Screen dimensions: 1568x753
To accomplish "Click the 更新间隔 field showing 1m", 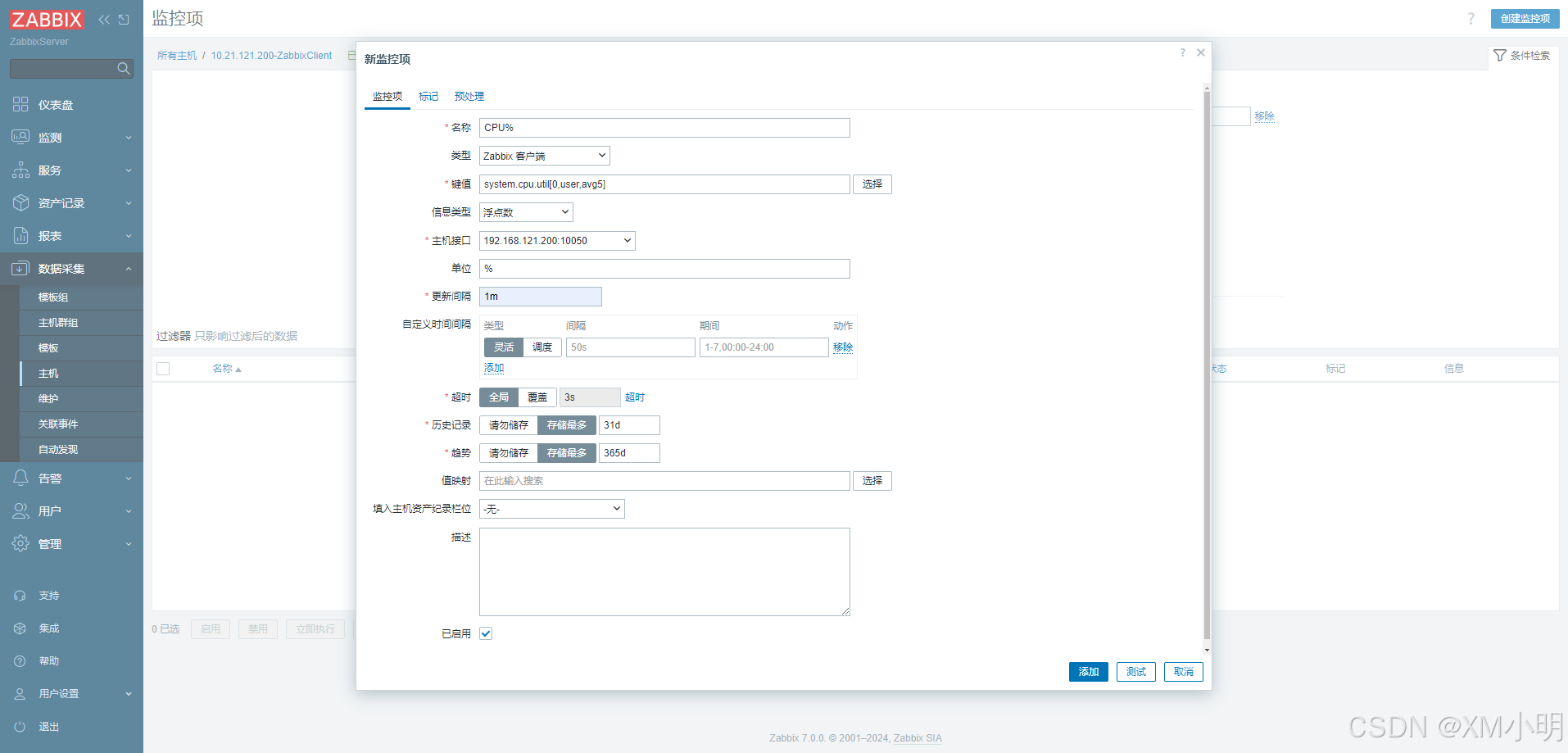I will (541, 297).
